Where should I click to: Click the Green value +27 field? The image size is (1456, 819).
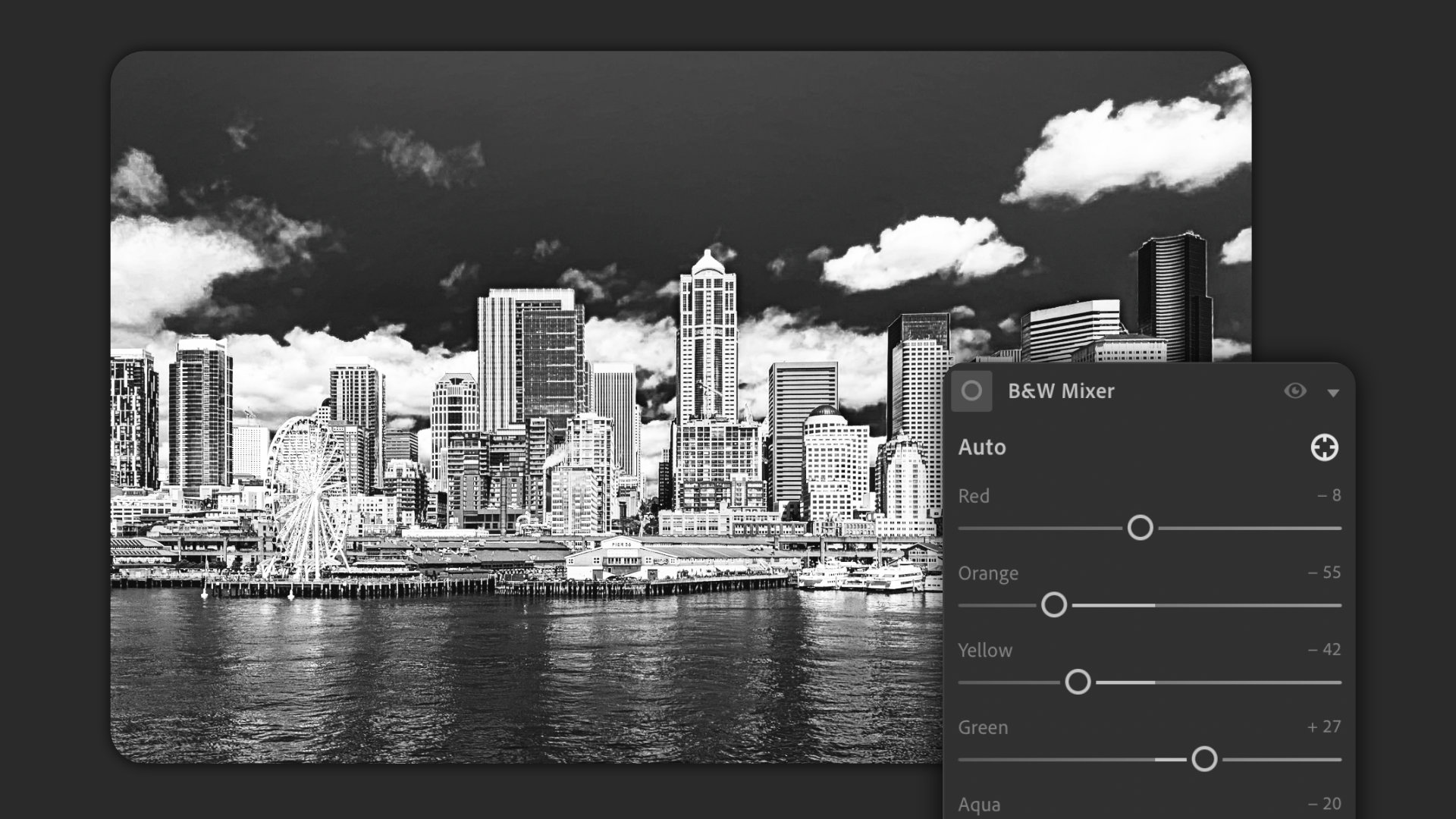pyautogui.click(x=1324, y=726)
